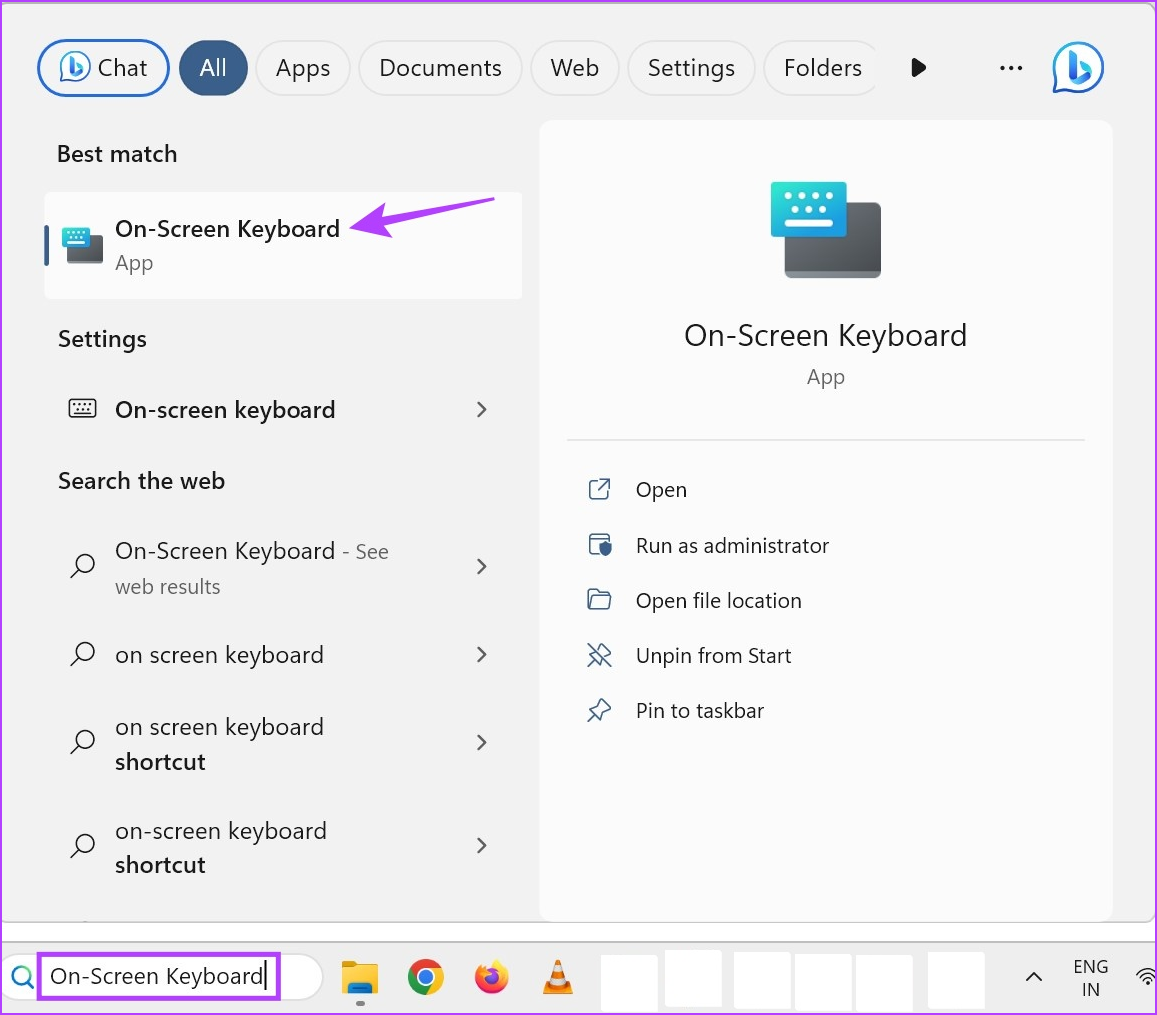
Task: Click search icon beside 'on screen keyboard shortcut'
Action: click(83, 742)
